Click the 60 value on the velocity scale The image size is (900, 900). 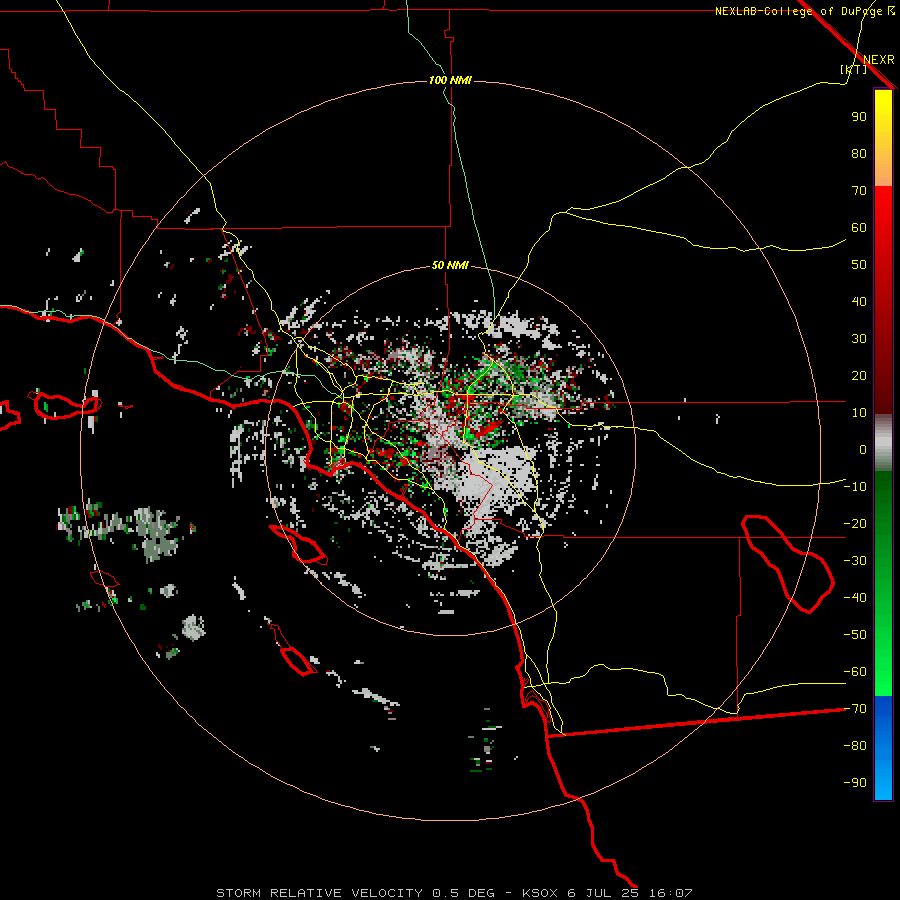point(859,228)
